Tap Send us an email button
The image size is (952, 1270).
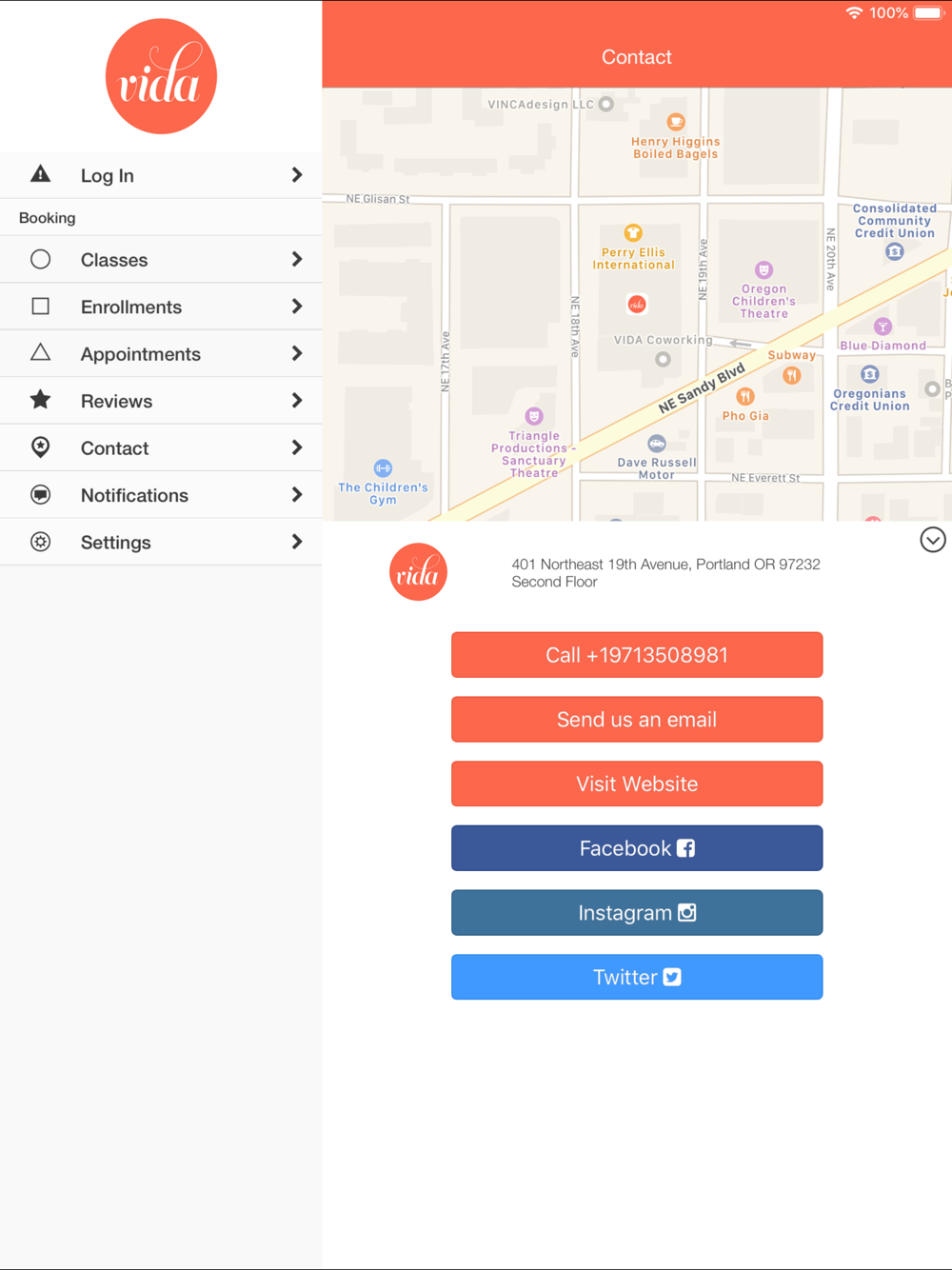[637, 720]
